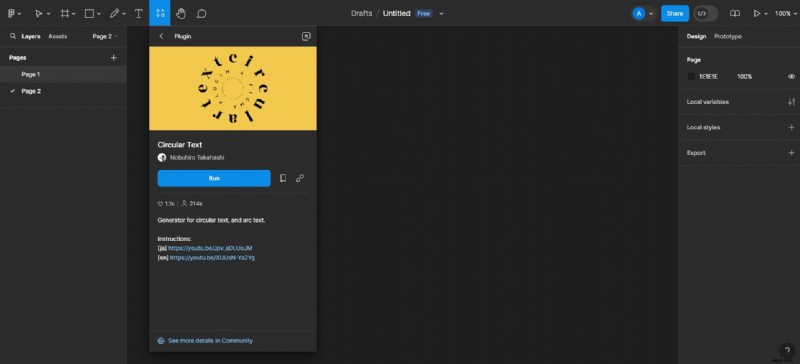The height and width of the screenshot is (364, 800).
Task: Select Page 2 in pages list
Action: pyautogui.click(x=63, y=91)
